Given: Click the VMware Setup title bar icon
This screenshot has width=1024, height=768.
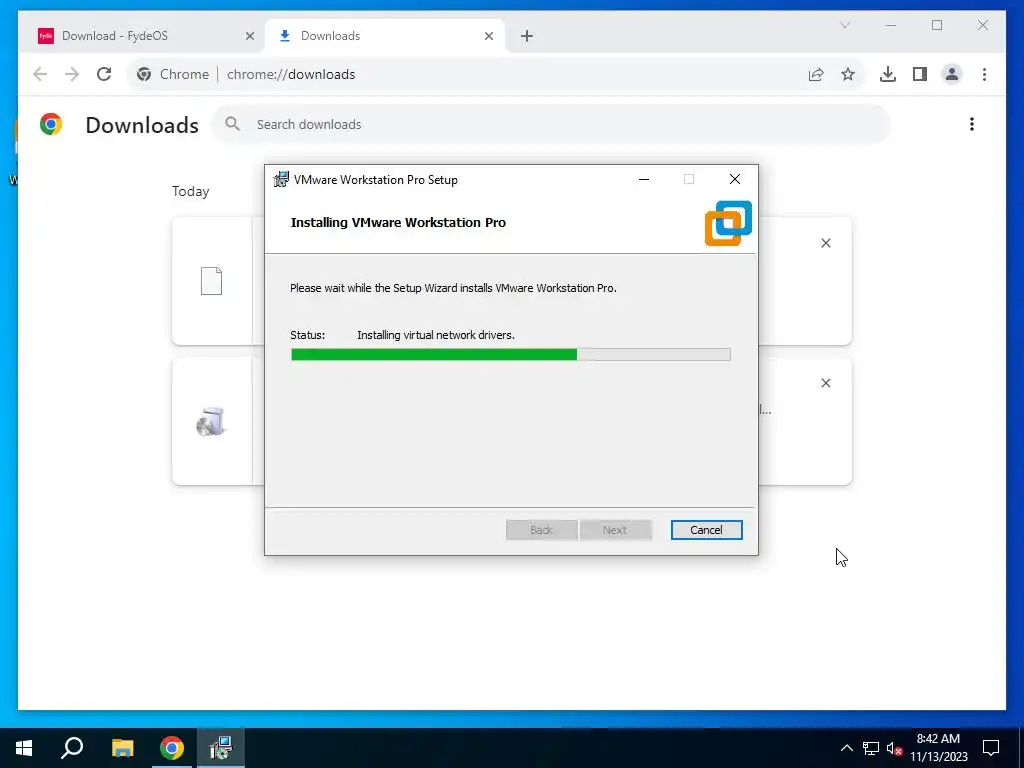Looking at the screenshot, I should (x=281, y=179).
